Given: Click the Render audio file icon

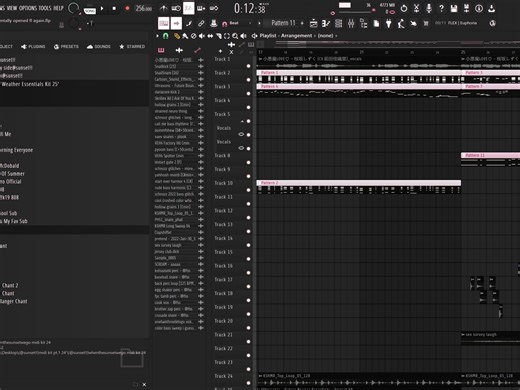Looking at the screenshot, I should (466, 8).
